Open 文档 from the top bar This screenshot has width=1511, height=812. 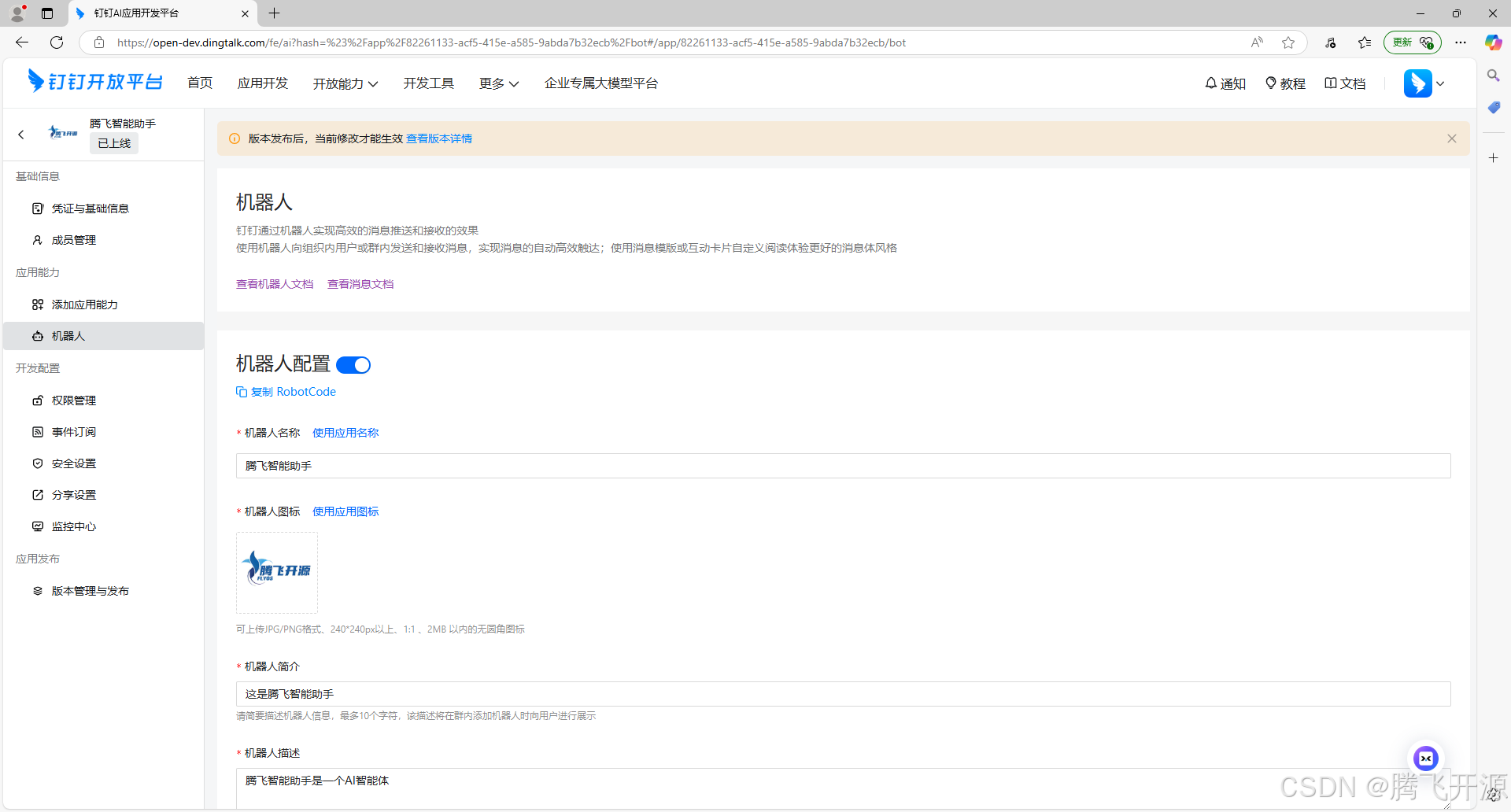1345,83
